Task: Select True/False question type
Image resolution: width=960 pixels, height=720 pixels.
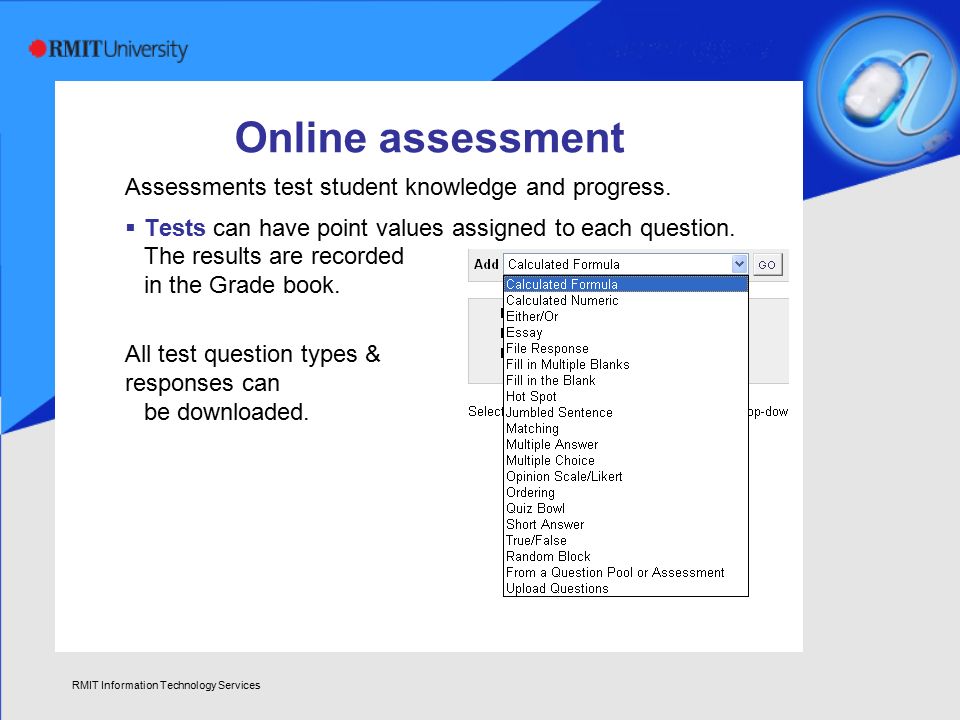Action: click(x=626, y=540)
